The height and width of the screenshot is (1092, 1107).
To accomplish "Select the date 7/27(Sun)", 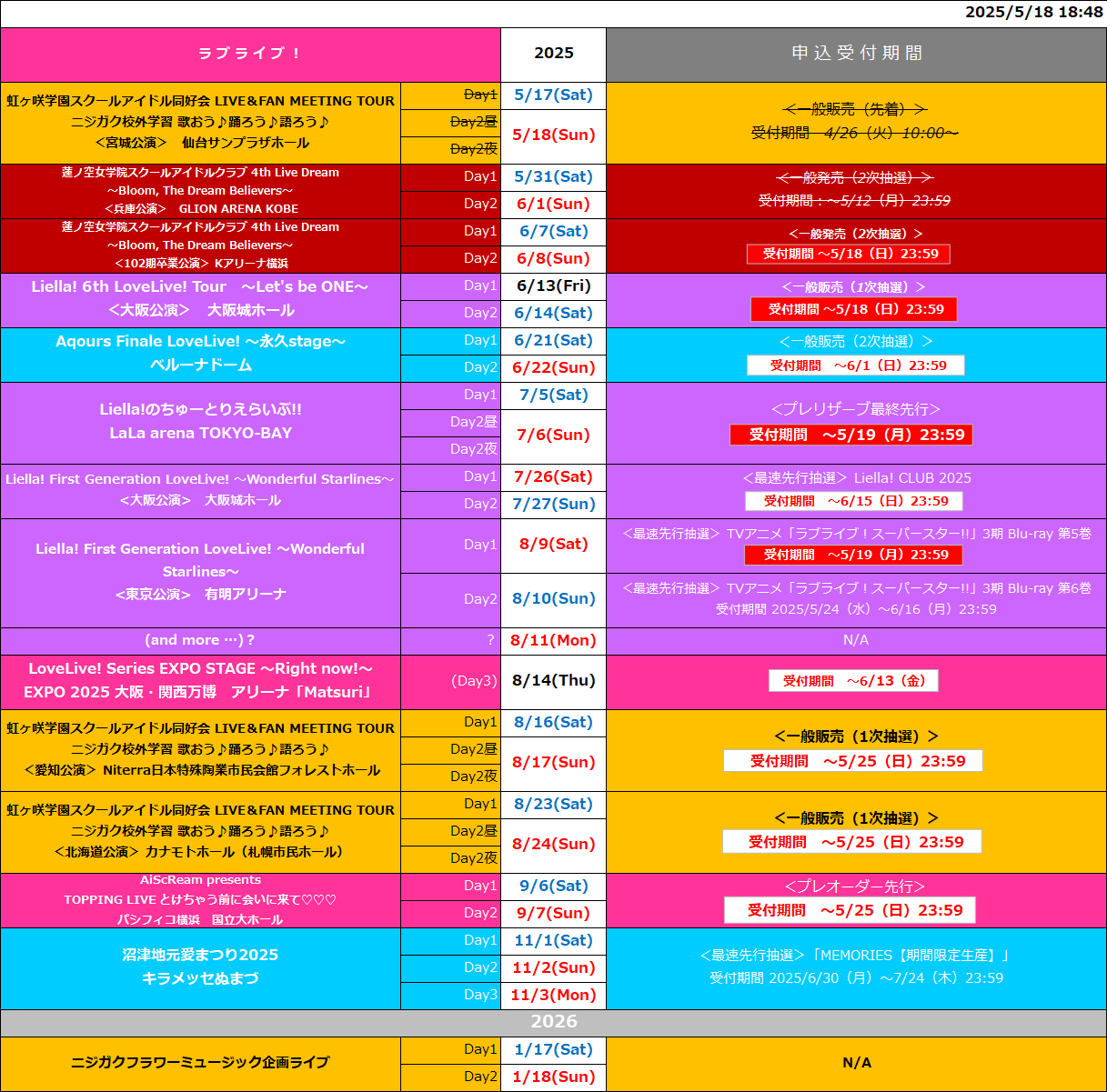I will point(553,505).
